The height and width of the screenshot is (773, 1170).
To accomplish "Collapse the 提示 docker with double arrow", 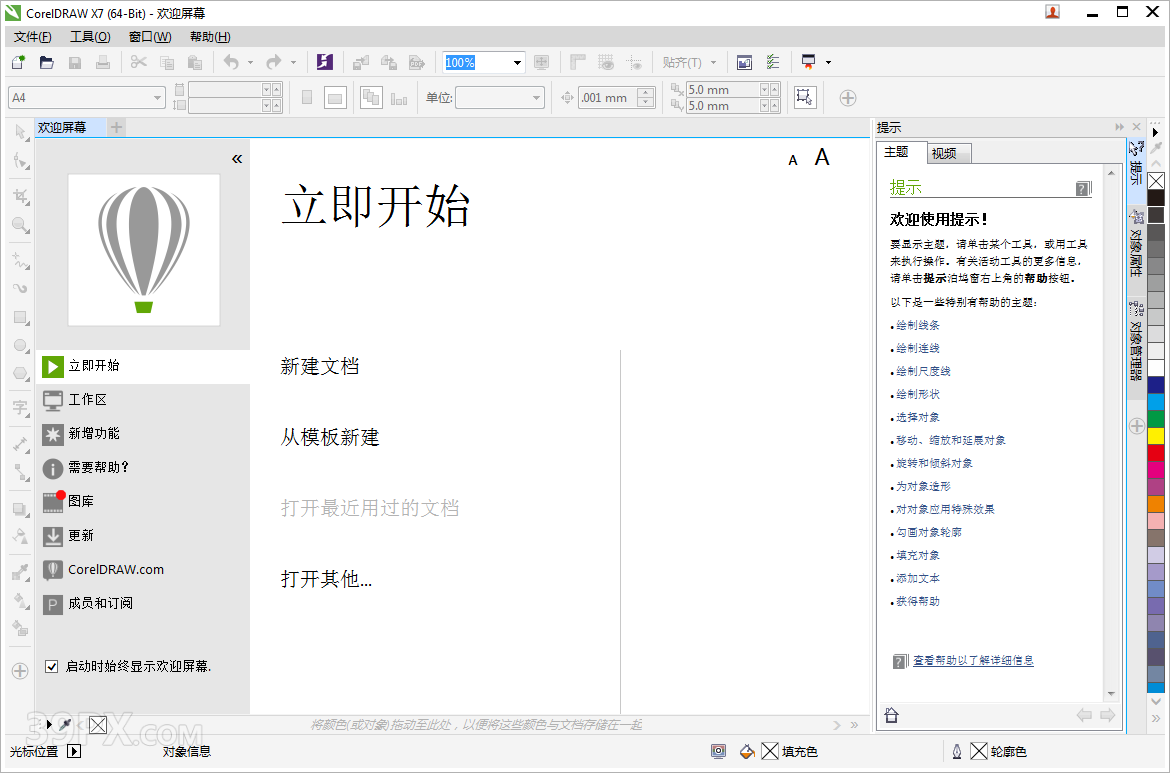I will click(x=1119, y=127).
